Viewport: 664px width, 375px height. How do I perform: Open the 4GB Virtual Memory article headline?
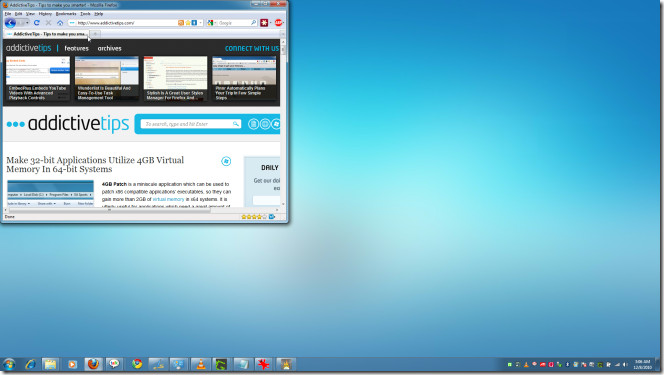[95, 165]
